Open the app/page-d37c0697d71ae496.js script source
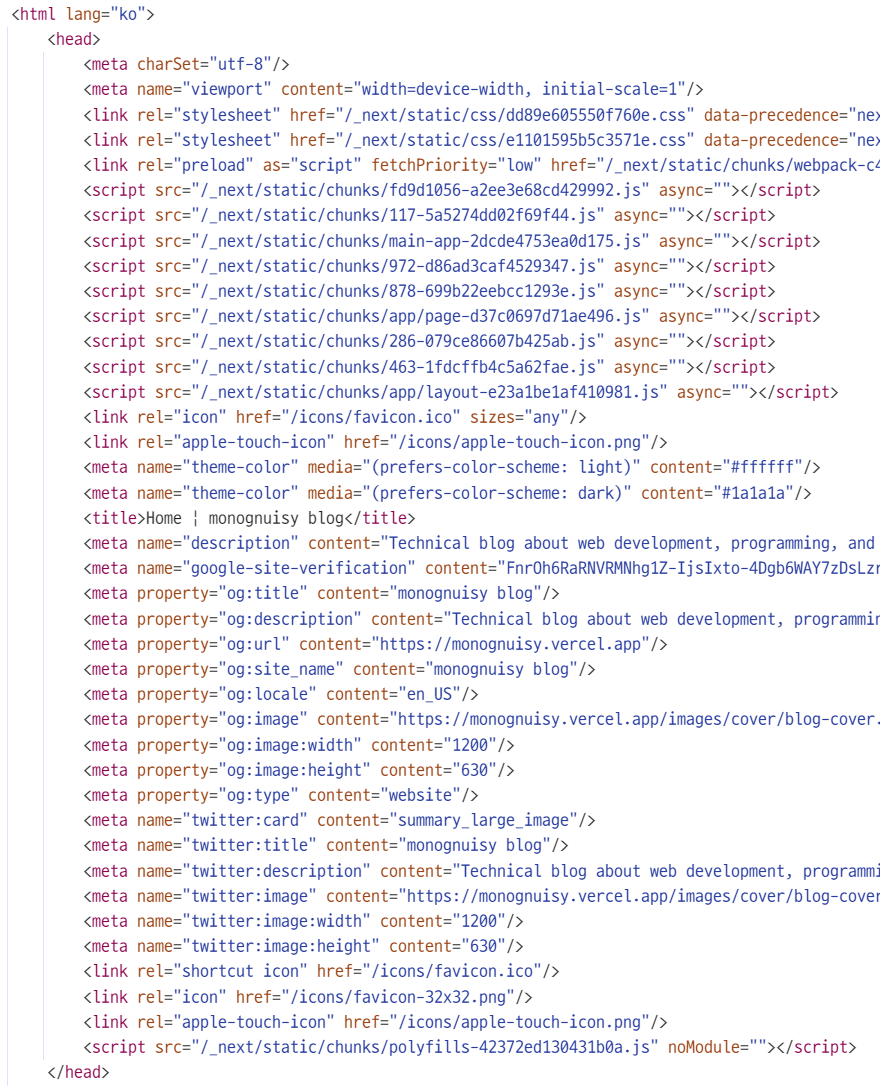 coord(402,316)
